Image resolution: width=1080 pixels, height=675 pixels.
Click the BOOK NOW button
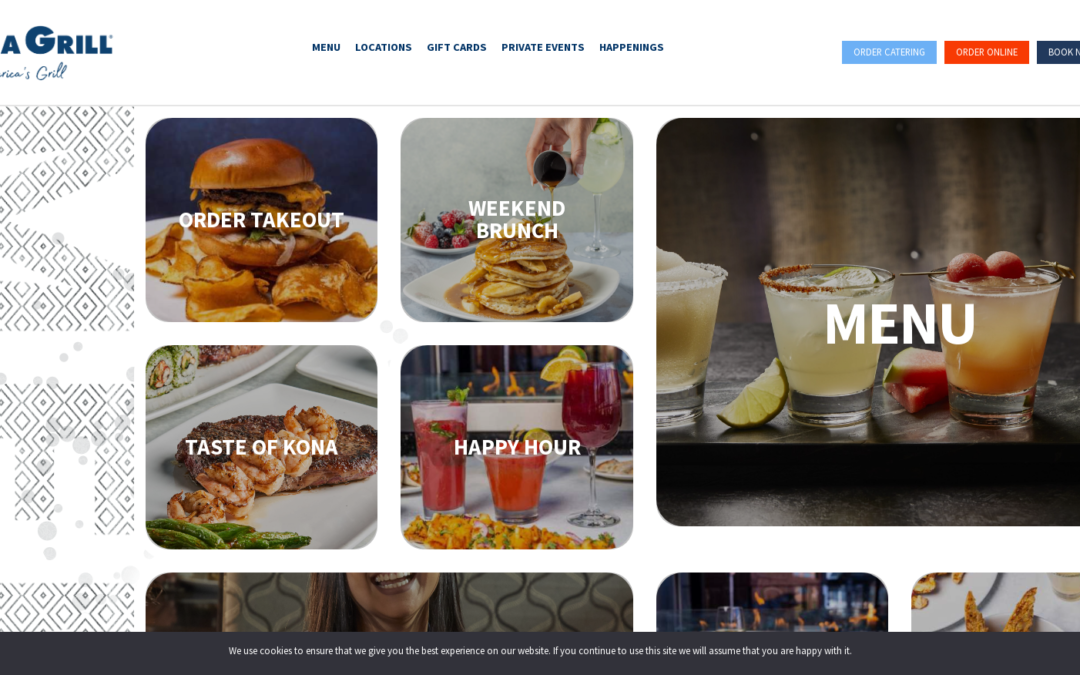point(1059,52)
